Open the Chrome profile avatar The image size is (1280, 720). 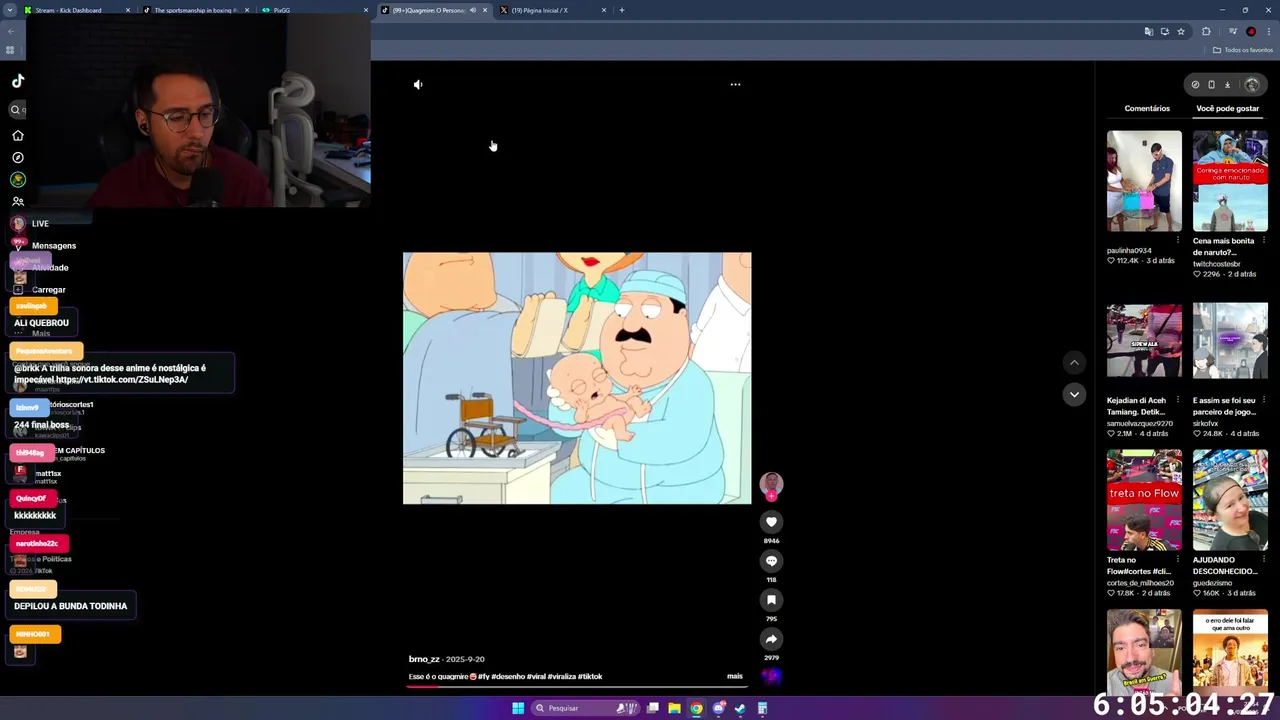tap(1250, 31)
